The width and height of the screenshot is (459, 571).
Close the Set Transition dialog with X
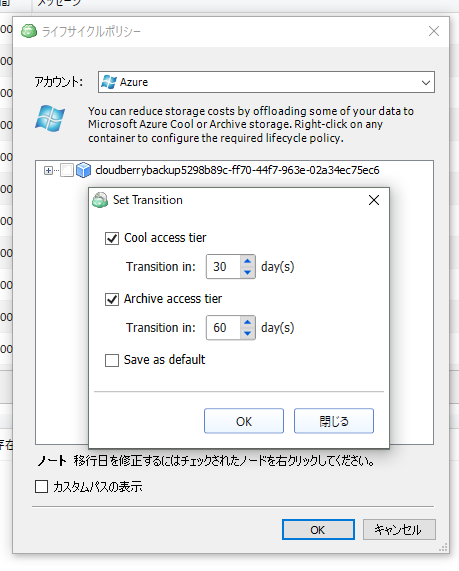pyautogui.click(x=374, y=200)
